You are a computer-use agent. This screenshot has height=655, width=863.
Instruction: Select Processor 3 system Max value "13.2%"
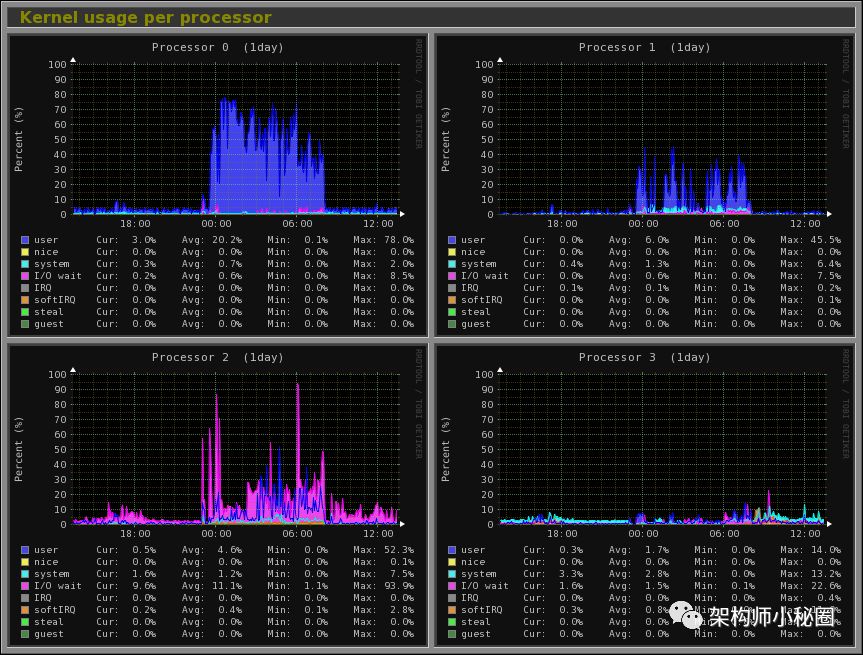[826, 574]
